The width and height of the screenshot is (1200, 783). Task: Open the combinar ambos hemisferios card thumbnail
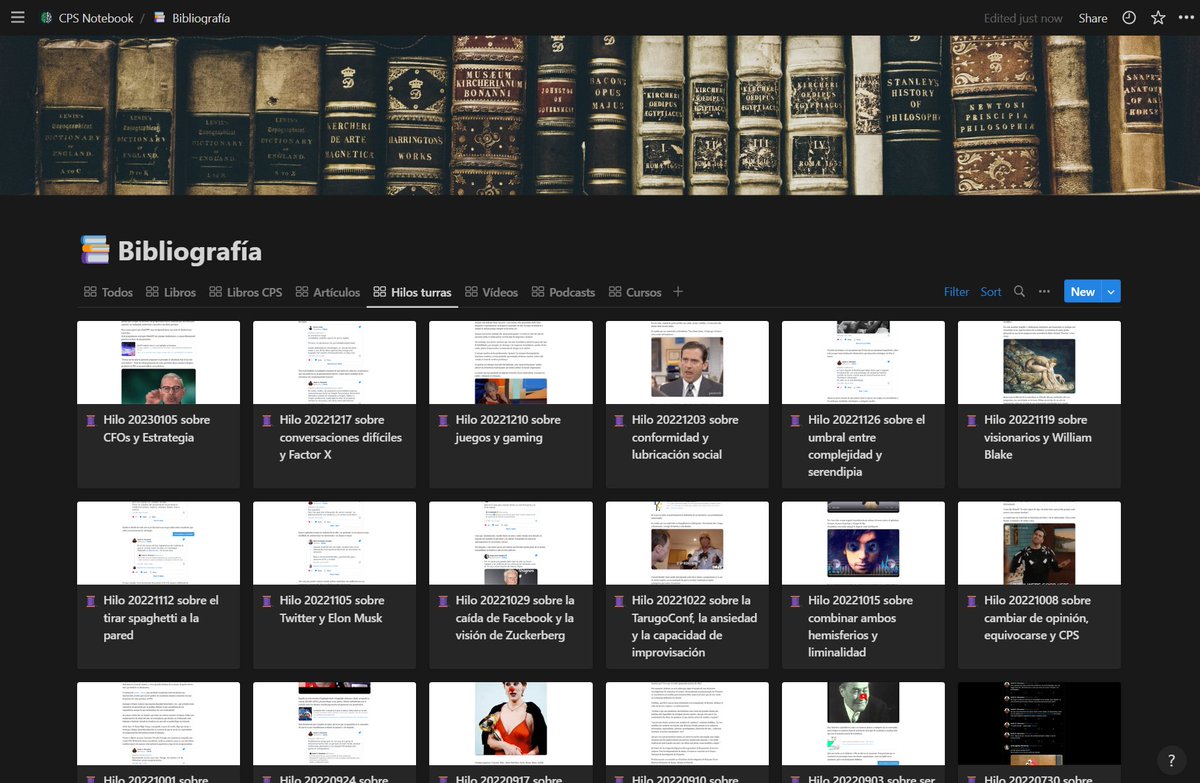[x=863, y=543]
